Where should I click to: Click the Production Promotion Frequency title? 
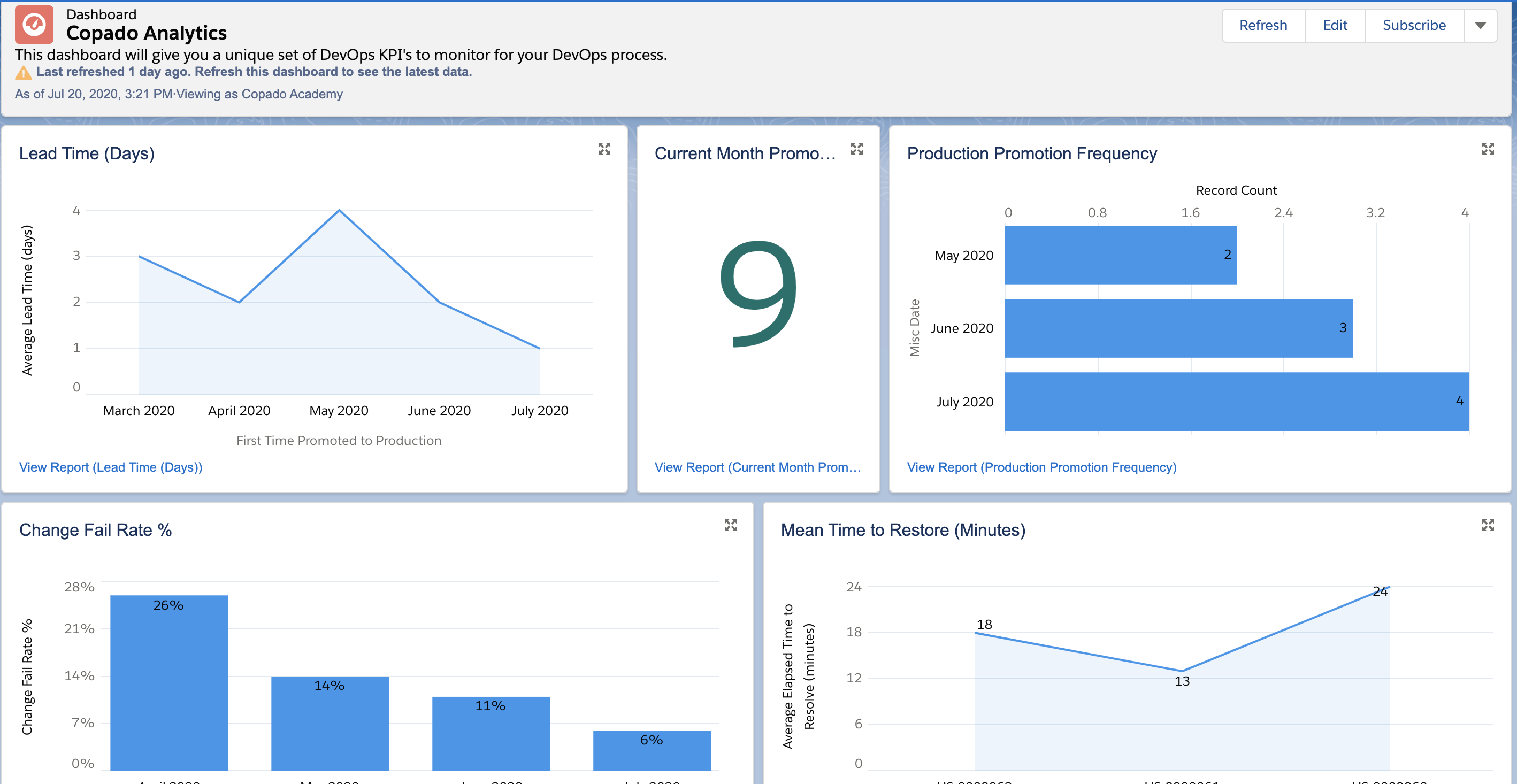tap(1032, 153)
